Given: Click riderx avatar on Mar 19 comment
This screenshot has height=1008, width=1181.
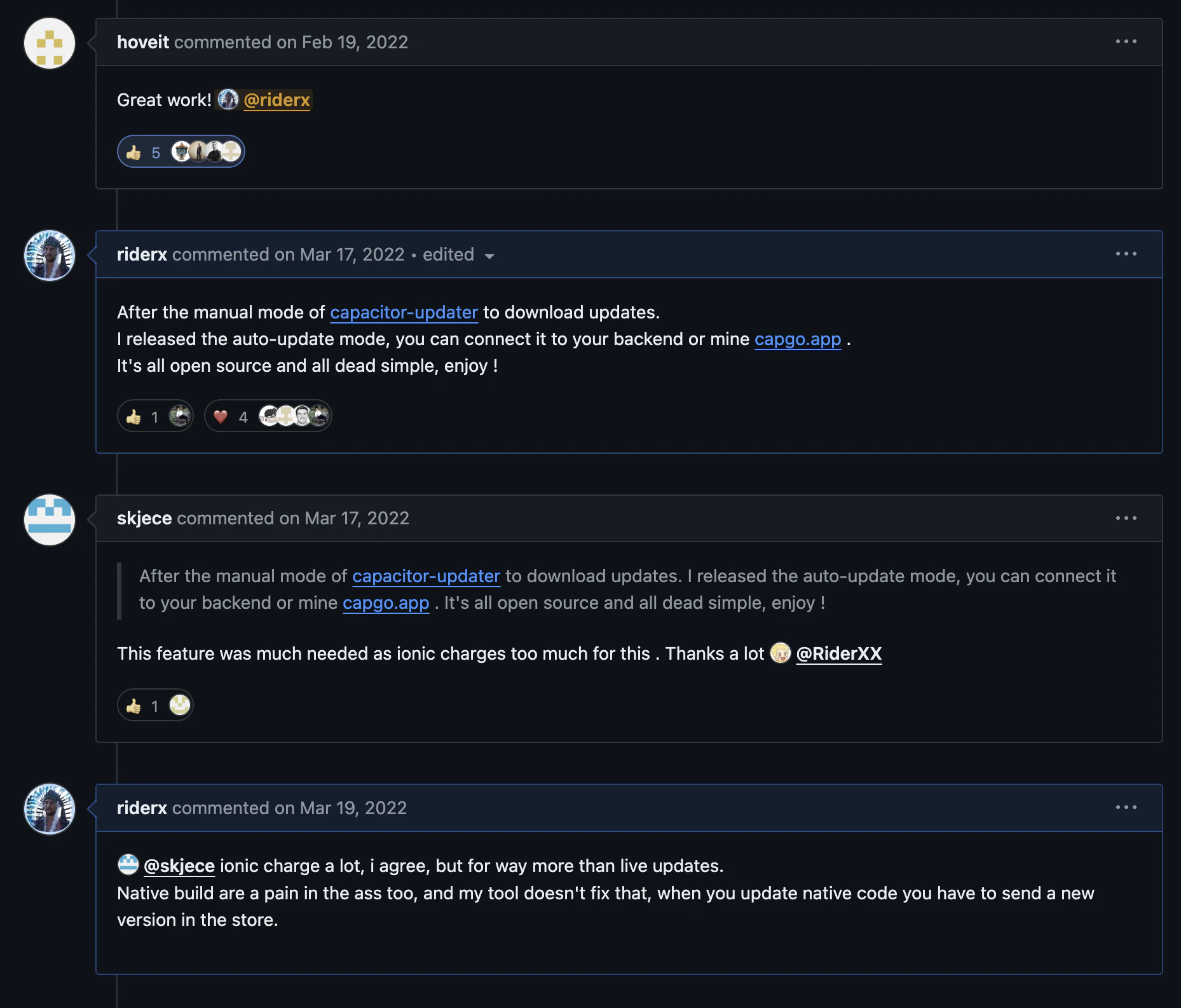Looking at the screenshot, I should tap(50, 808).
